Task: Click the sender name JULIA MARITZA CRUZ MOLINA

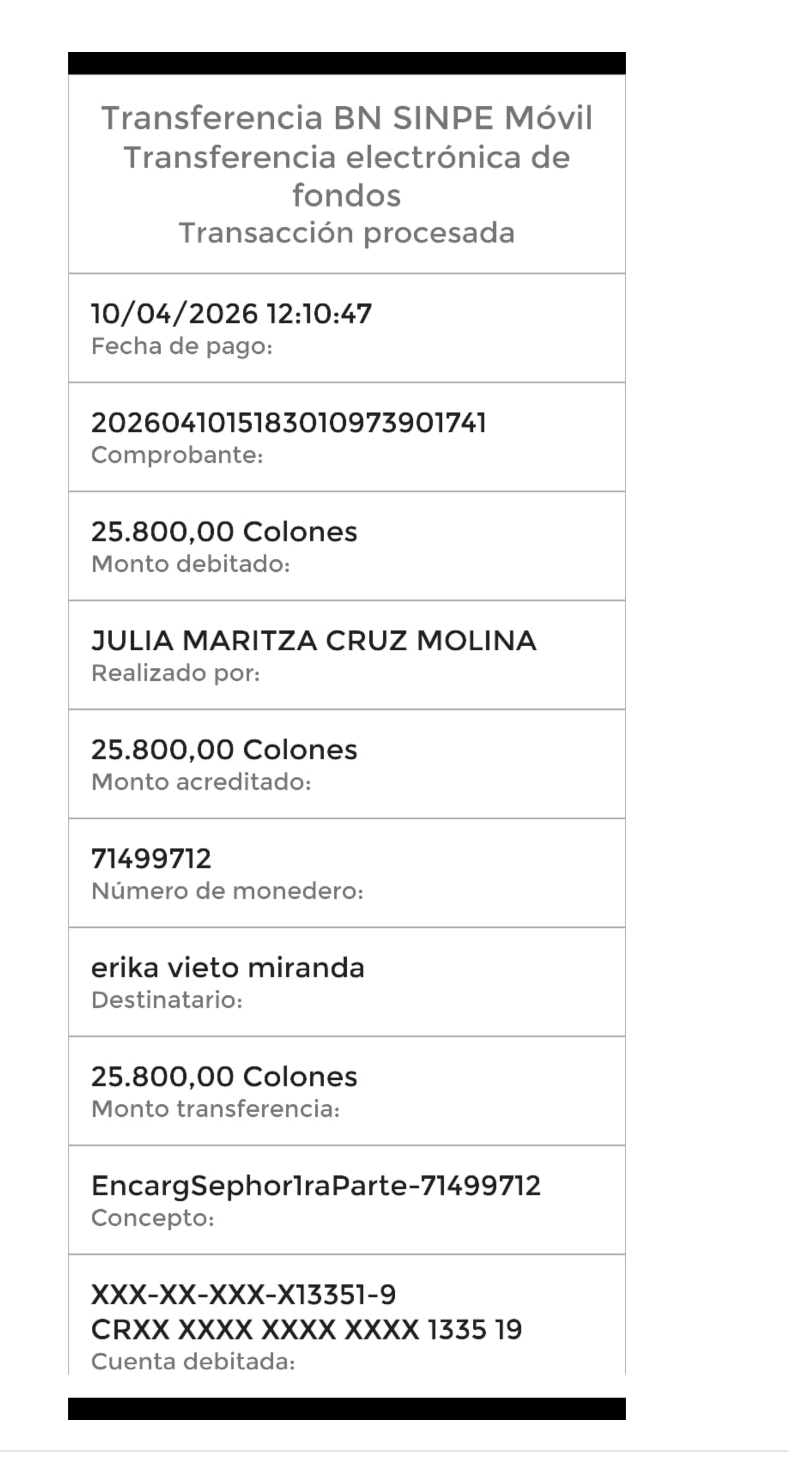Action: tap(314, 641)
